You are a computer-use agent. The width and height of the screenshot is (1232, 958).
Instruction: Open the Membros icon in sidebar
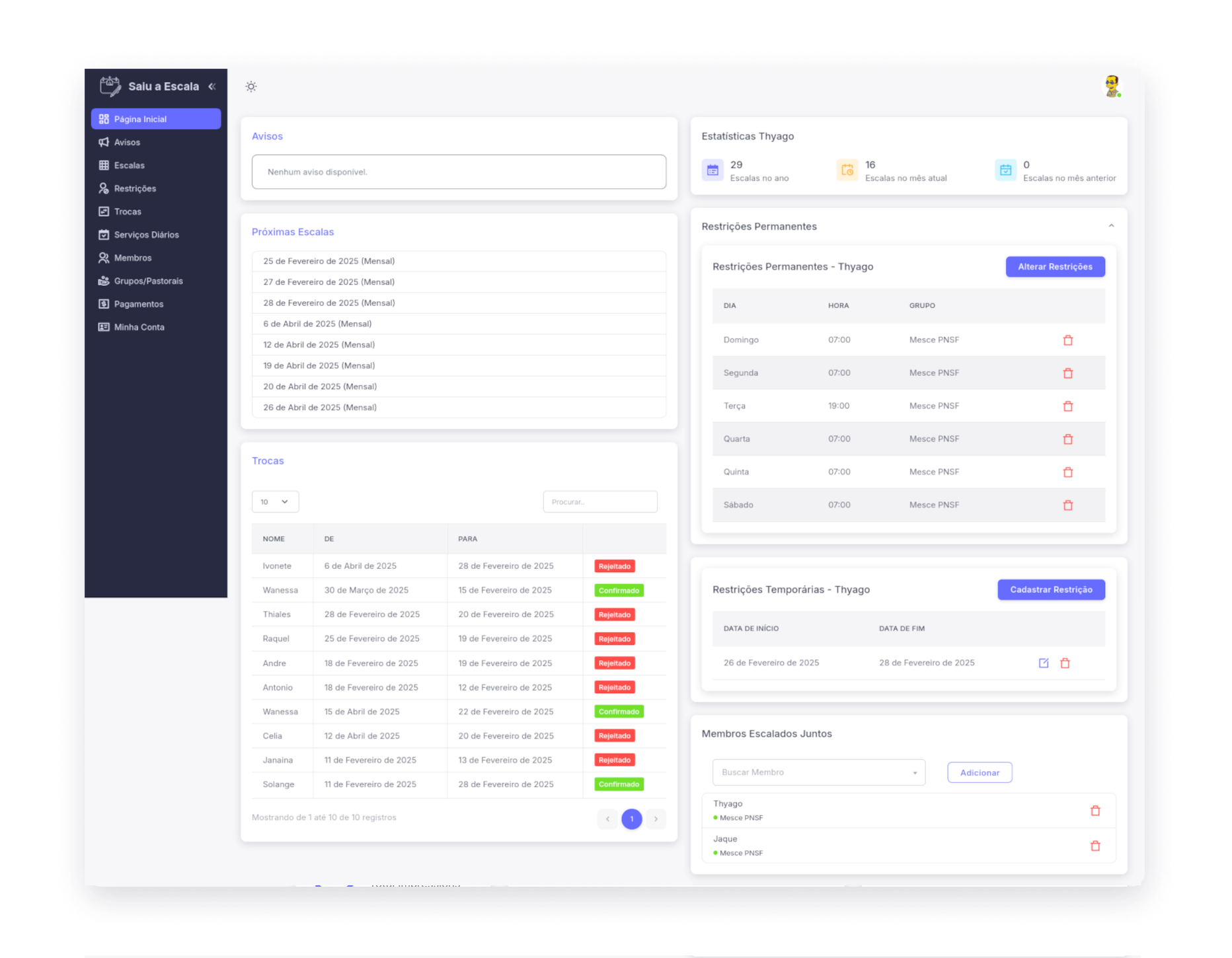[104, 258]
